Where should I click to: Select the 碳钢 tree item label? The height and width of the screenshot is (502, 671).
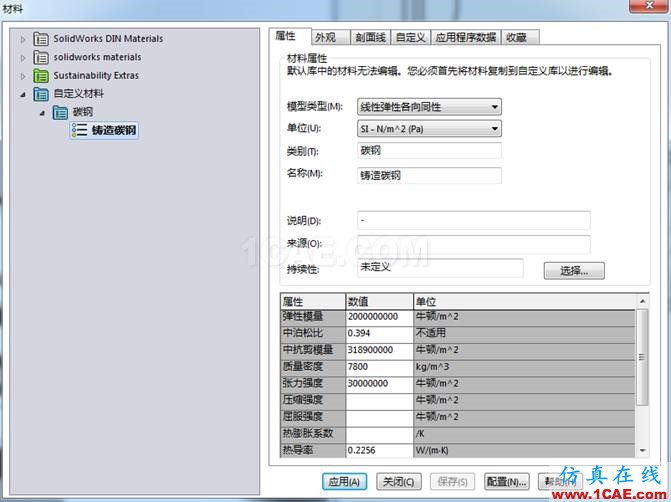click(x=83, y=112)
